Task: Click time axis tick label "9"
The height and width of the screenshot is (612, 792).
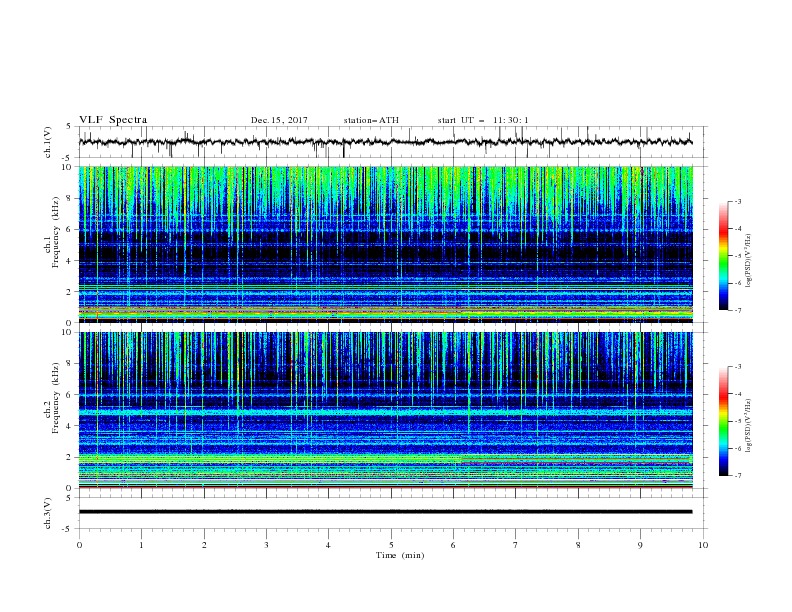Action: tap(640, 545)
